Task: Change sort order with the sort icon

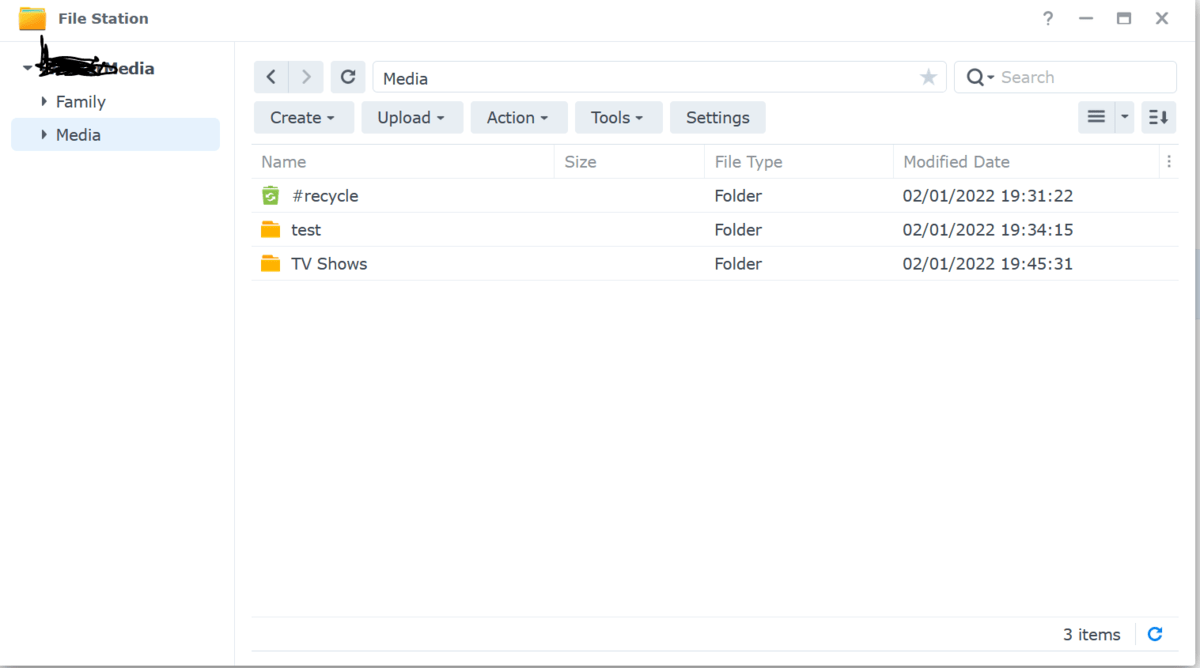Action: tap(1158, 117)
